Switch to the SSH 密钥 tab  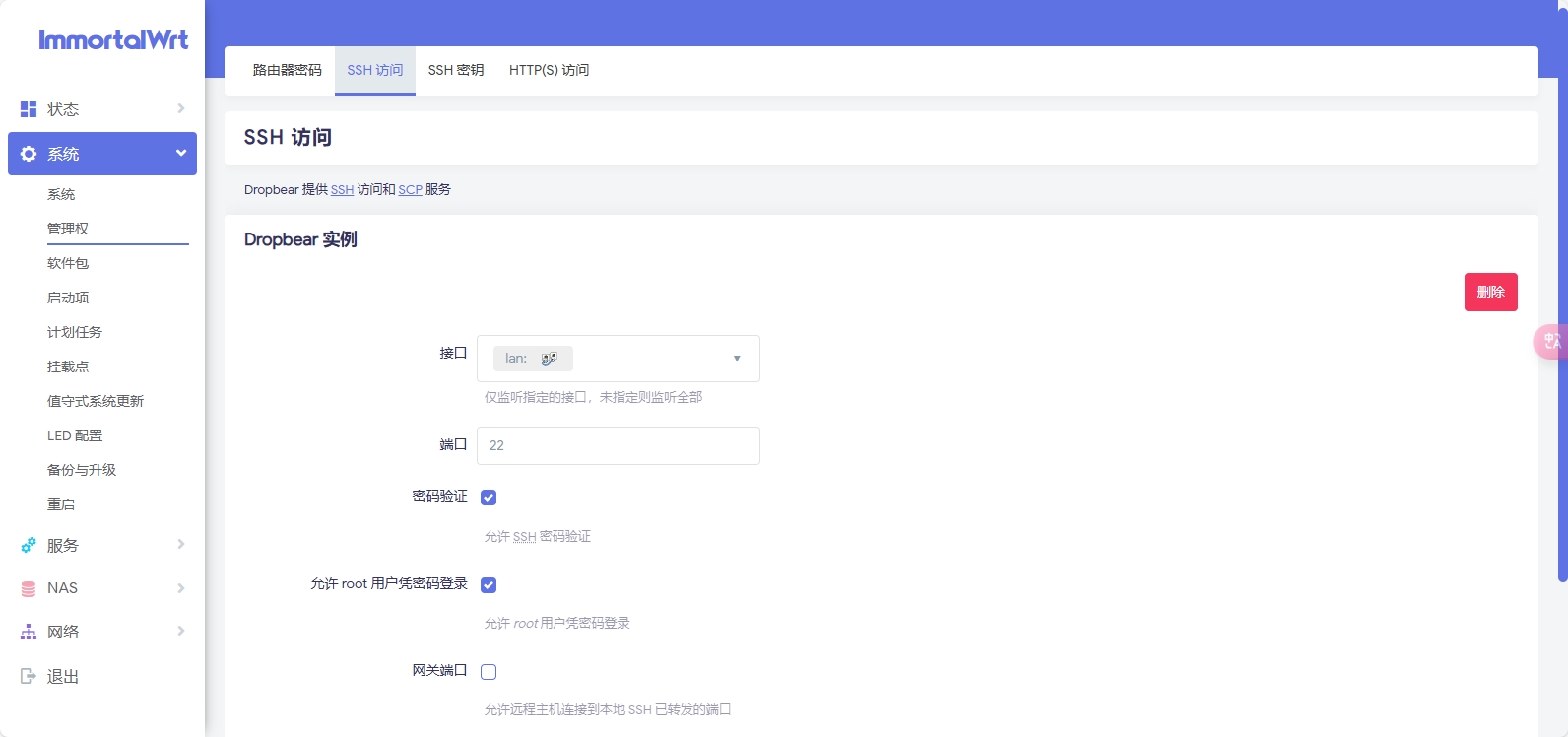pyautogui.click(x=456, y=70)
